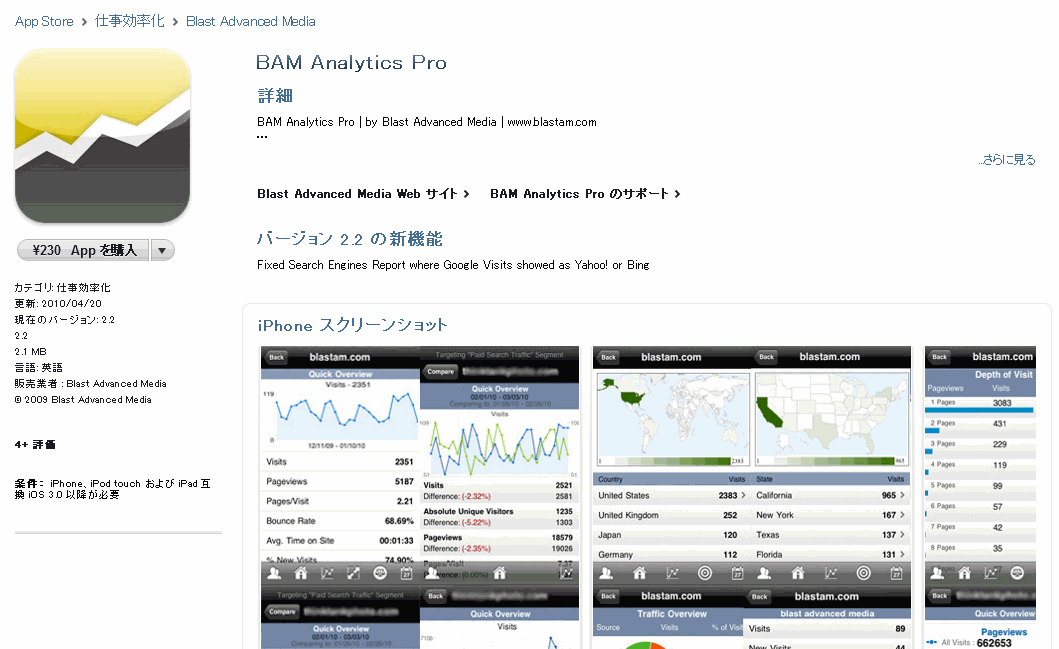Click the バージョン 2.2 の新機能 heading
The width and height of the screenshot is (1059, 649).
coord(349,239)
